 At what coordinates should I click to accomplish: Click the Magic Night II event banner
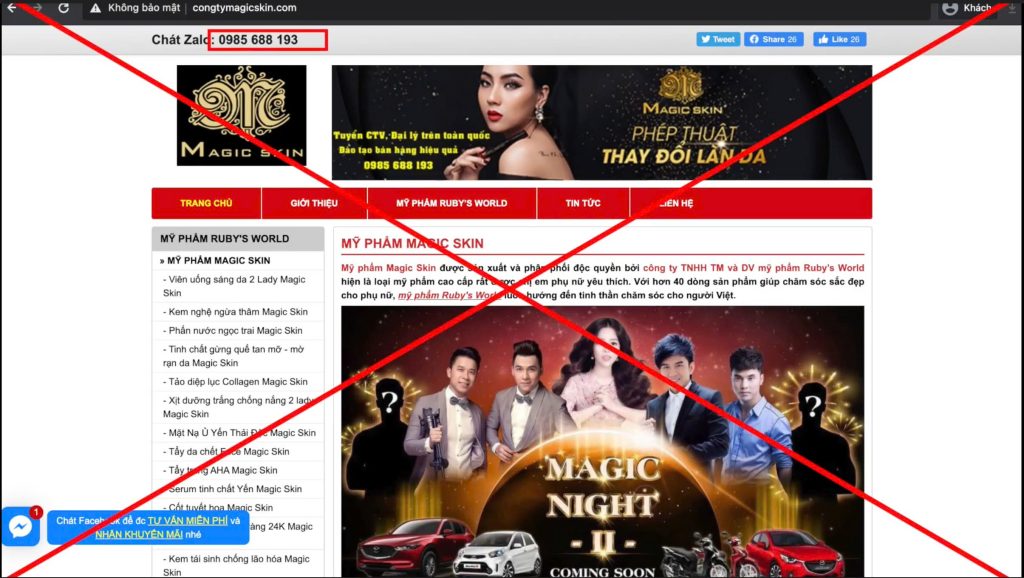click(x=602, y=441)
